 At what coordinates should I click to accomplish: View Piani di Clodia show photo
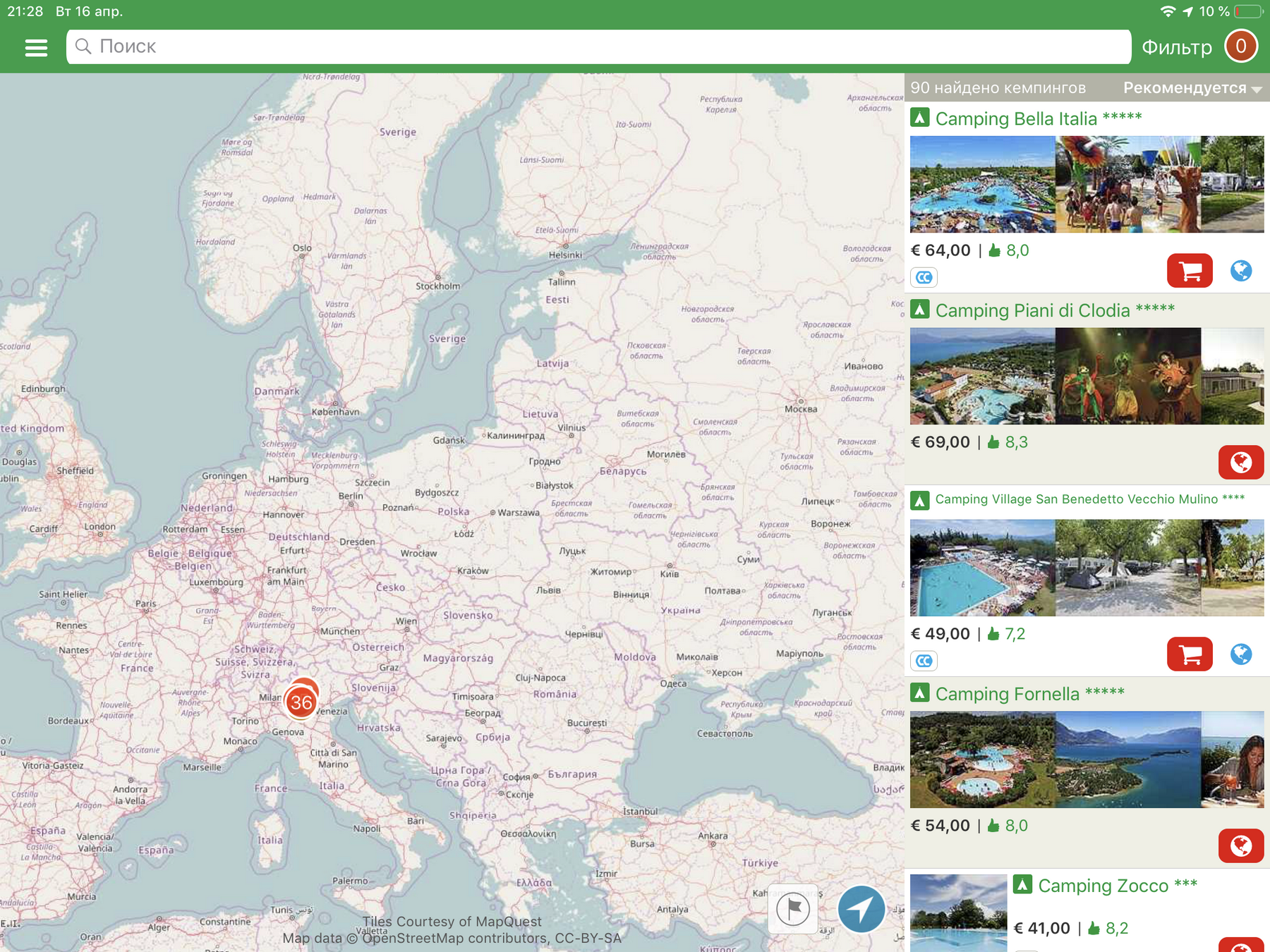[x=1128, y=376]
